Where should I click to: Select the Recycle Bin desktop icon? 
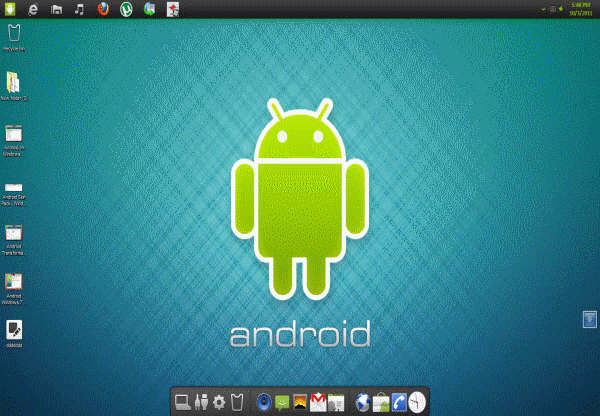click(x=14, y=38)
